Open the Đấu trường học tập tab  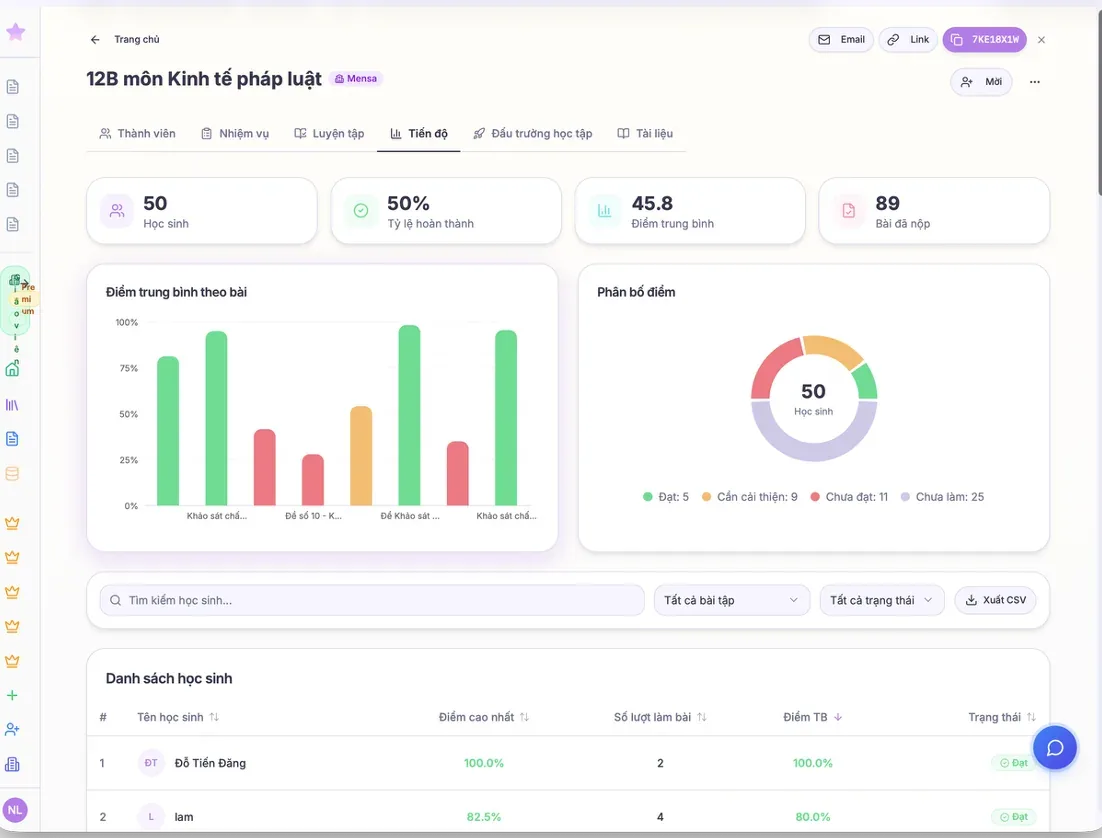533,134
